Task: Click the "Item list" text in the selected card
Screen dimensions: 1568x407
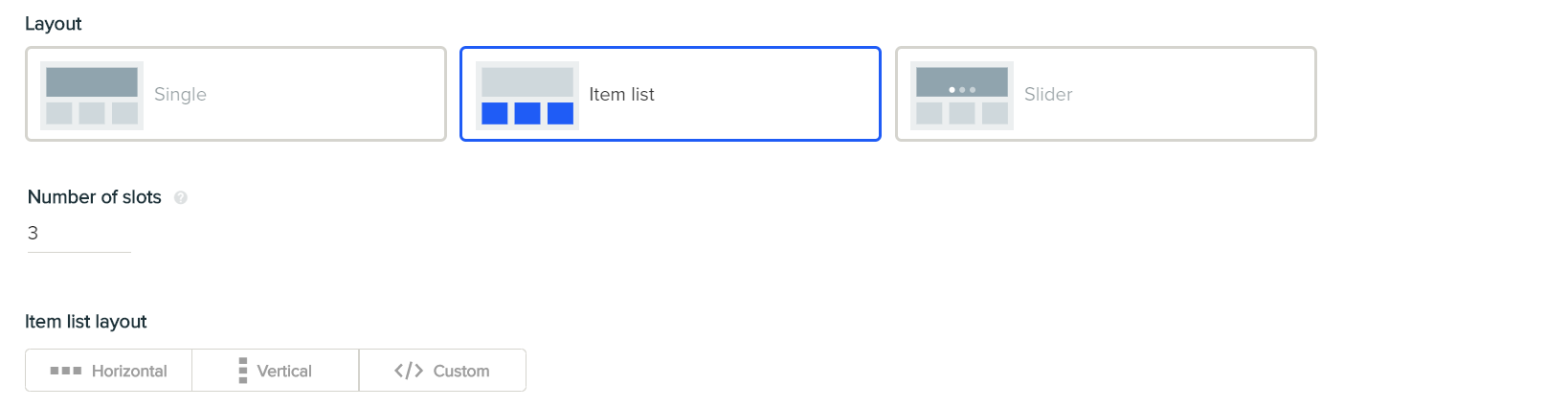Action: tap(621, 94)
